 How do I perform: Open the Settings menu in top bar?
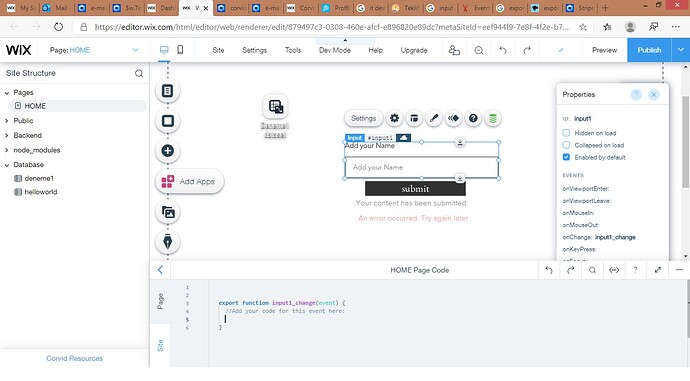254,50
